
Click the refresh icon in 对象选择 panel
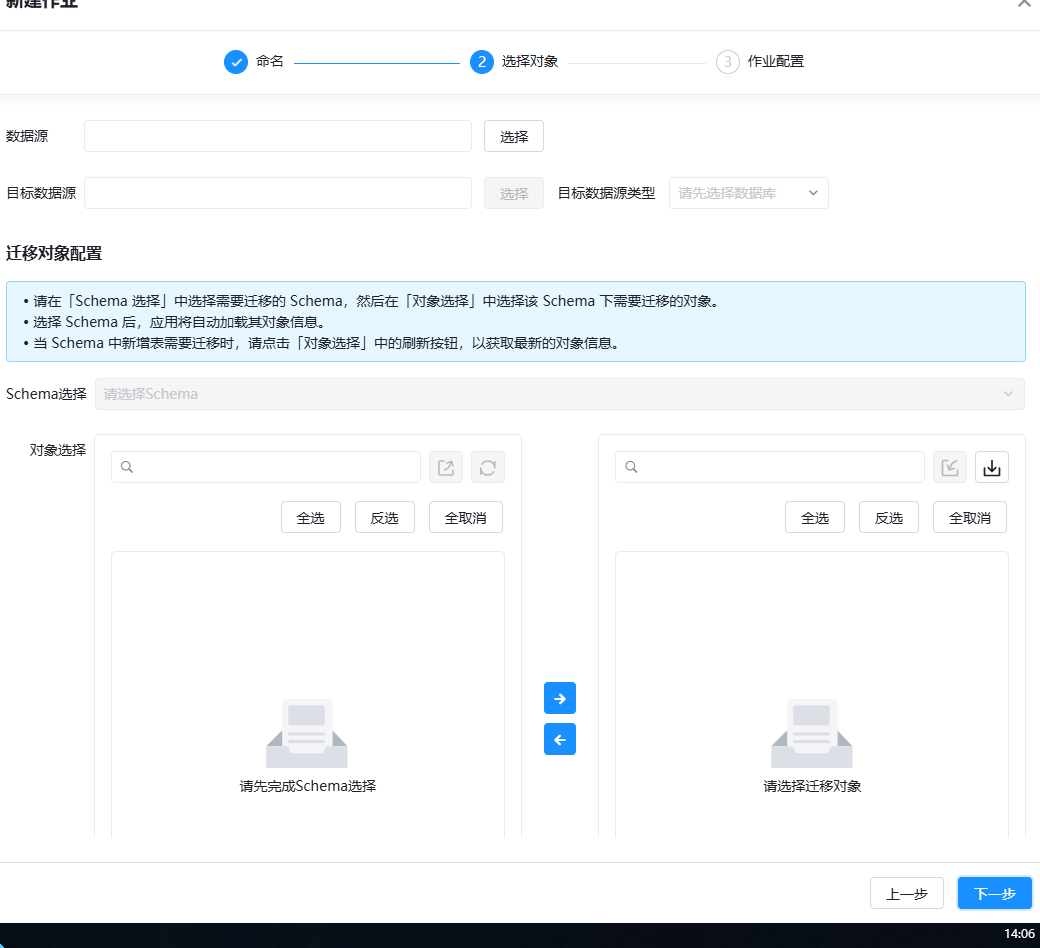[x=488, y=468]
